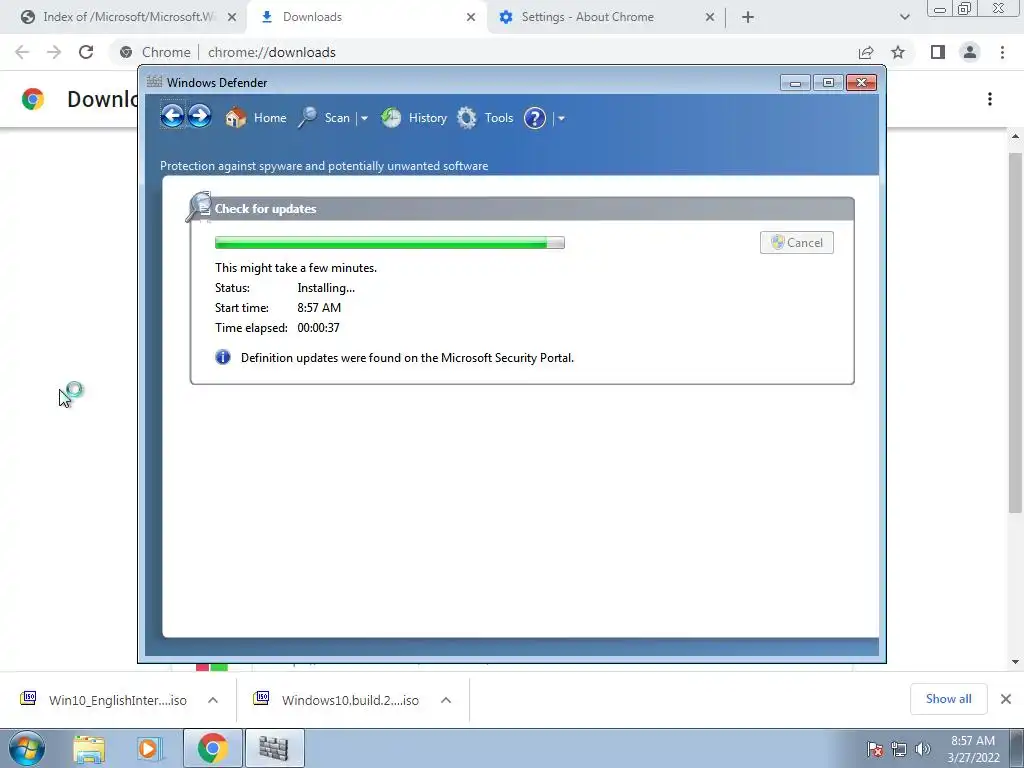The image size is (1024, 768).
Task: Click the update progress bar
Action: click(x=390, y=243)
